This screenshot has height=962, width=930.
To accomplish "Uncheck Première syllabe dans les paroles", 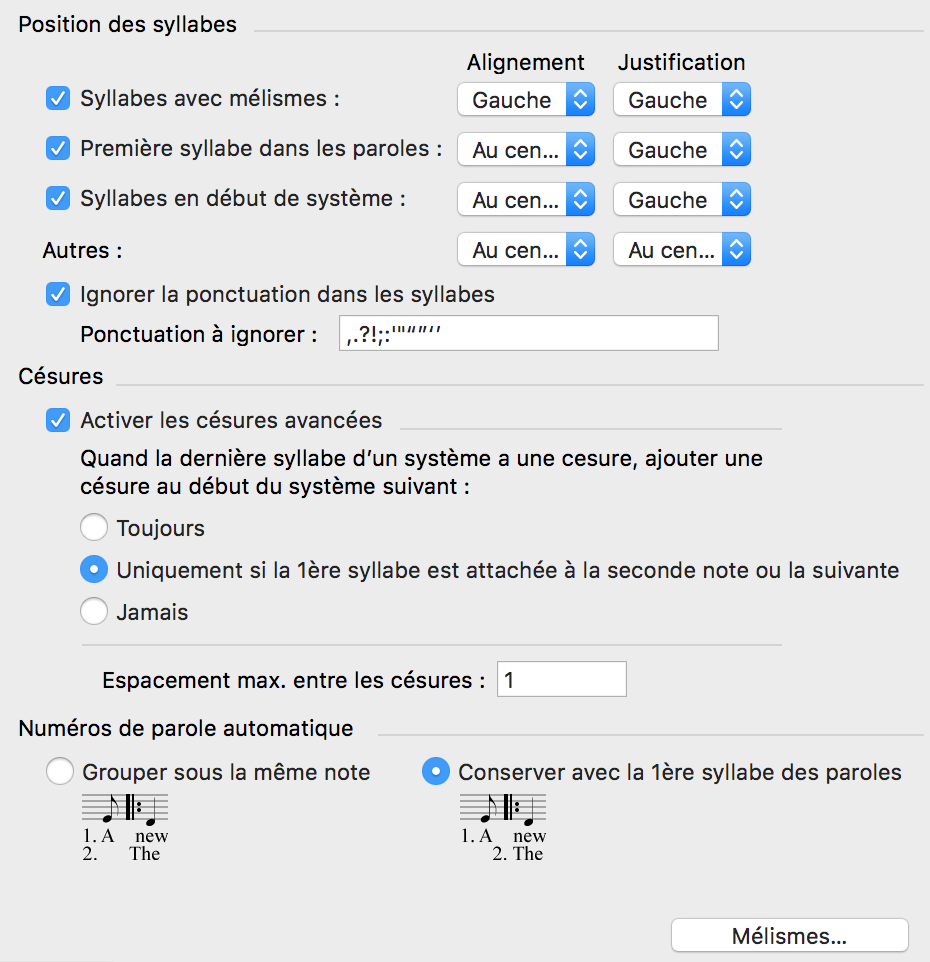I will tap(58, 149).
